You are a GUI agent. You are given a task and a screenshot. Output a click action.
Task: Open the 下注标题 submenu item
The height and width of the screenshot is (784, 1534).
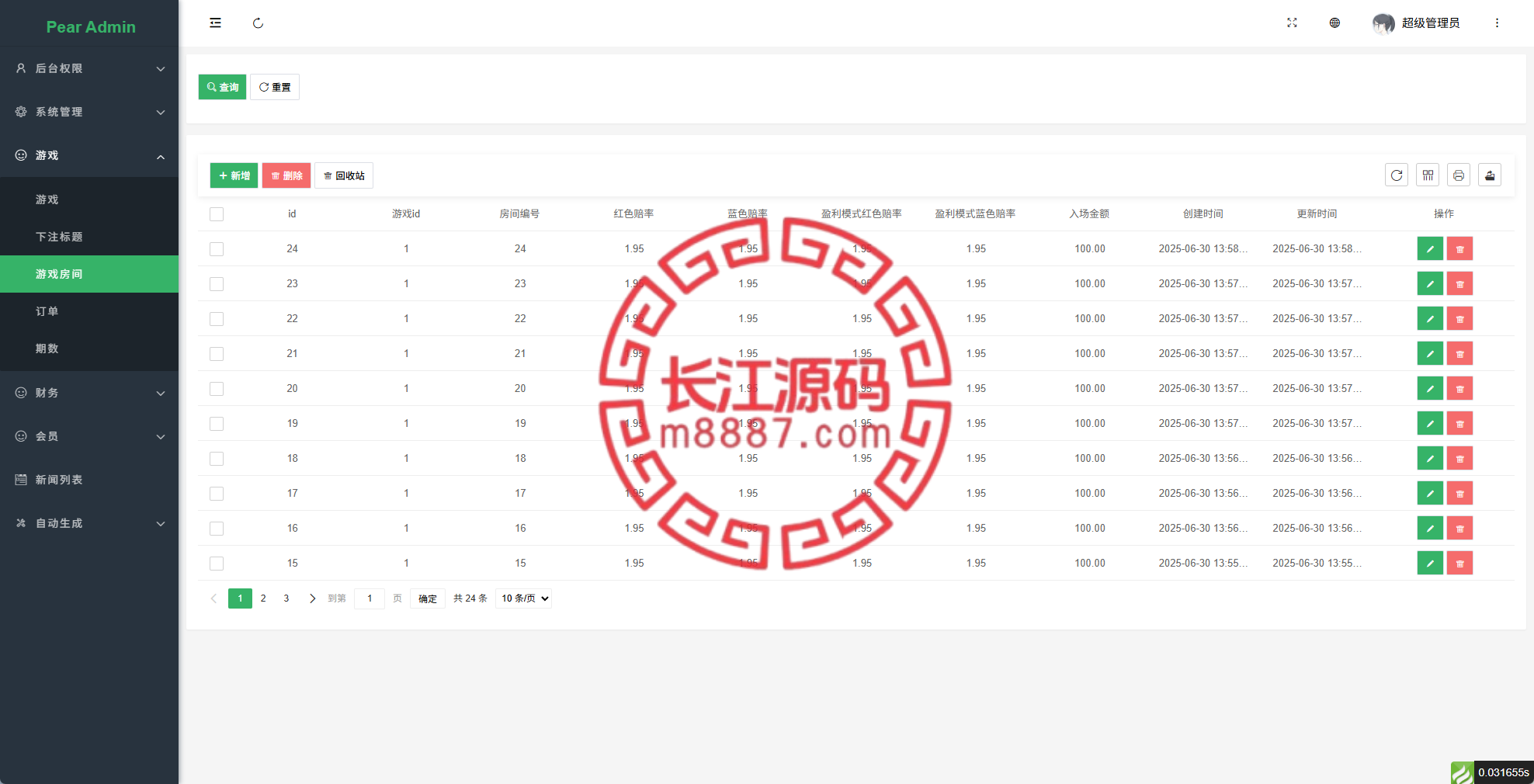click(89, 237)
